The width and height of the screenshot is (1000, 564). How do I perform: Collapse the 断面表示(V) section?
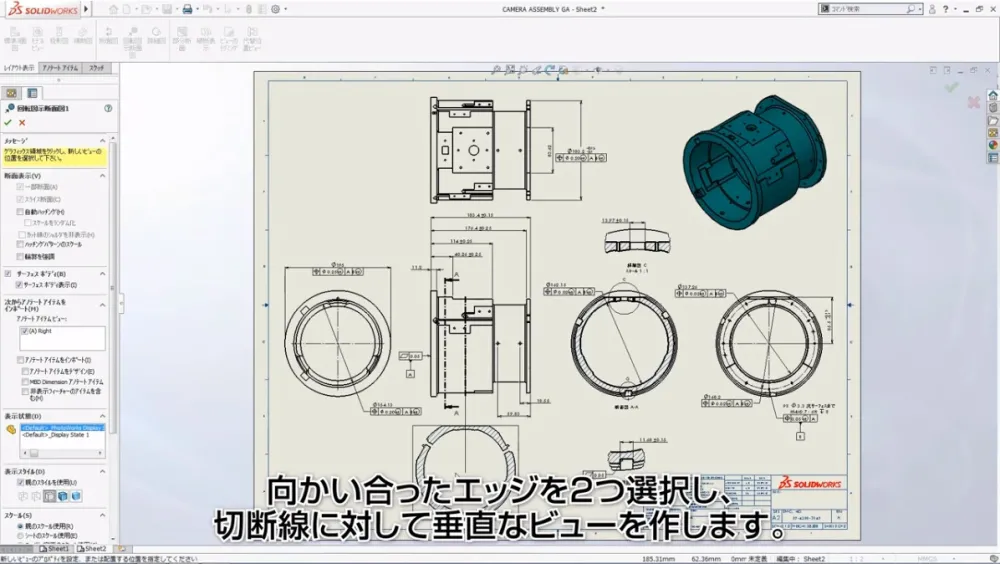pyautogui.click(x=102, y=175)
